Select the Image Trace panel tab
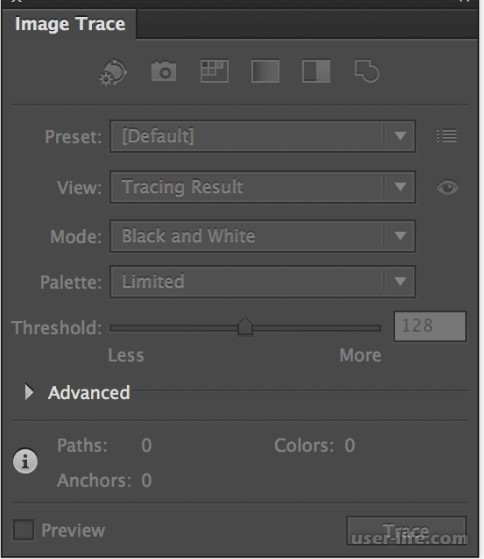Screen dimensions: 484x559 [69, 24]
